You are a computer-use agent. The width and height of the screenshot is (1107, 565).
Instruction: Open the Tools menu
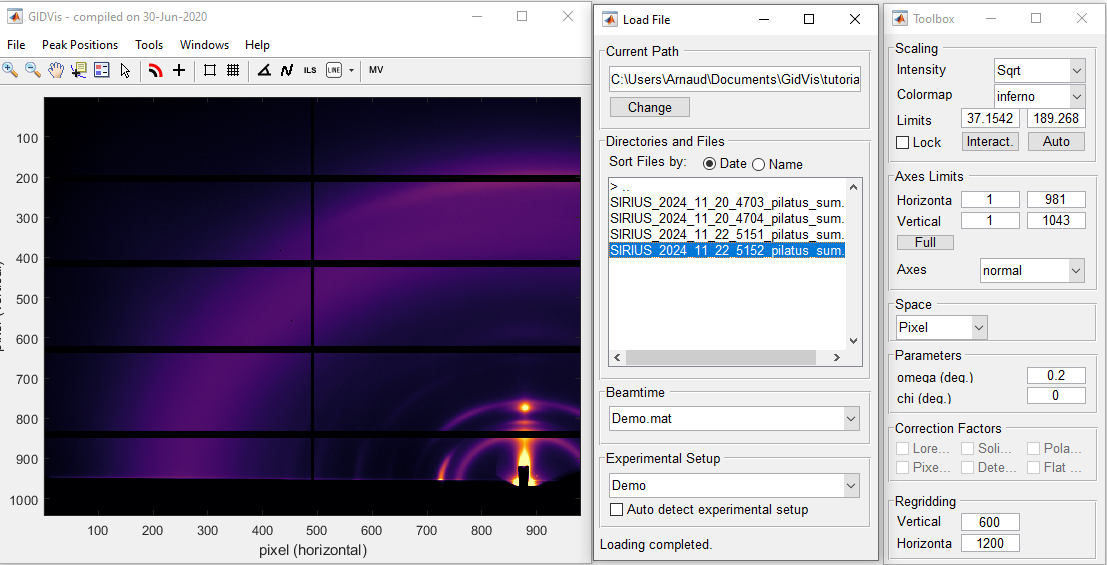pyautogui.click(x=149, y=44)
